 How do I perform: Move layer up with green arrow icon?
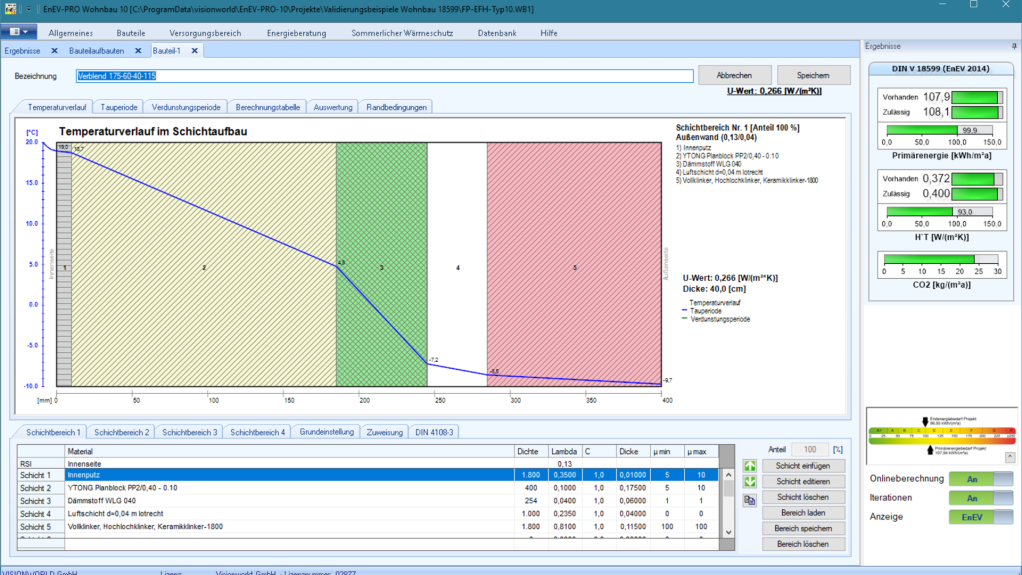[x=750, y=467]
